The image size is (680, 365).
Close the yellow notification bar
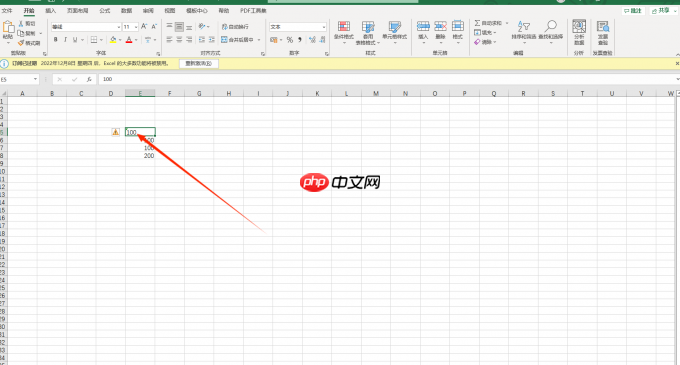tap(677, 64)
